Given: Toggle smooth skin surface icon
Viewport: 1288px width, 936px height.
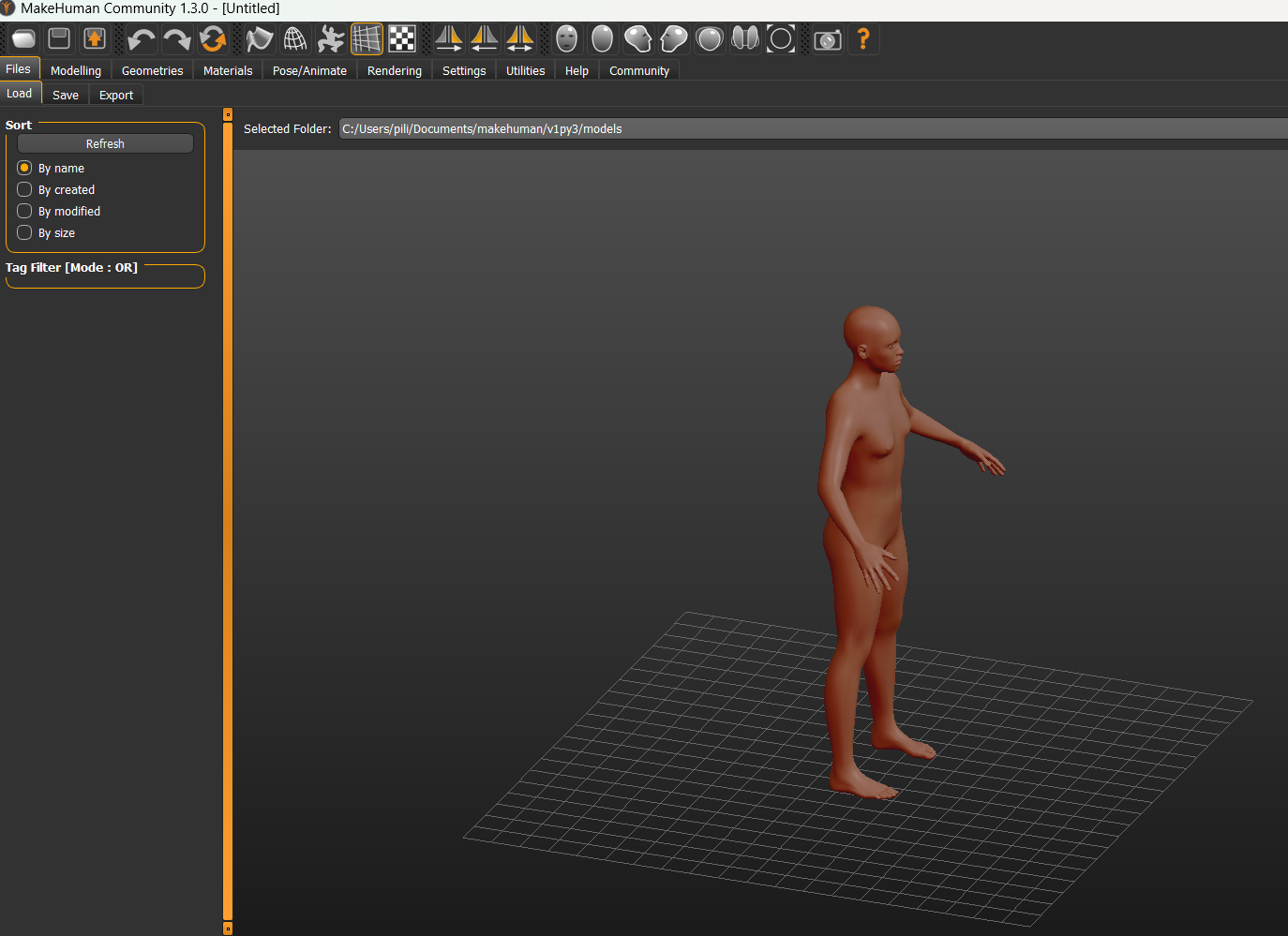Looking at the screenshot, I should [x=260, y=39].
